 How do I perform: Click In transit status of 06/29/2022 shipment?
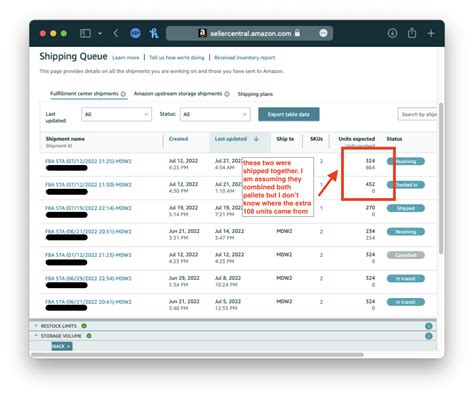(406, 279)
